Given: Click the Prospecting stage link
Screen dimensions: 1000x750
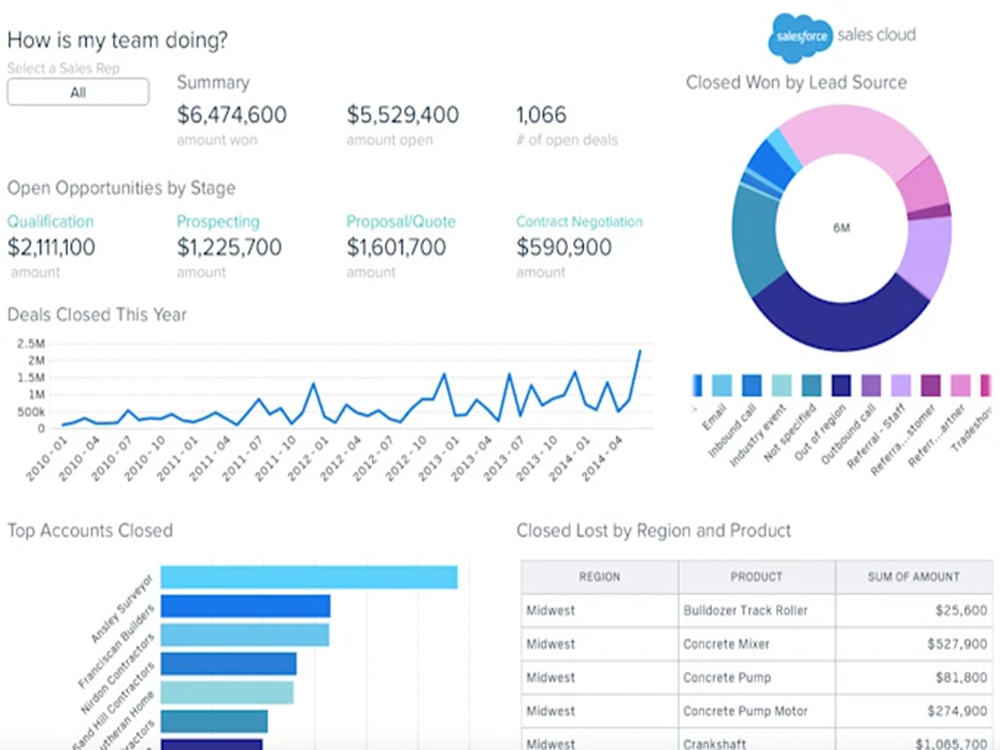Looking at the screenshot, I should point(218,221).
